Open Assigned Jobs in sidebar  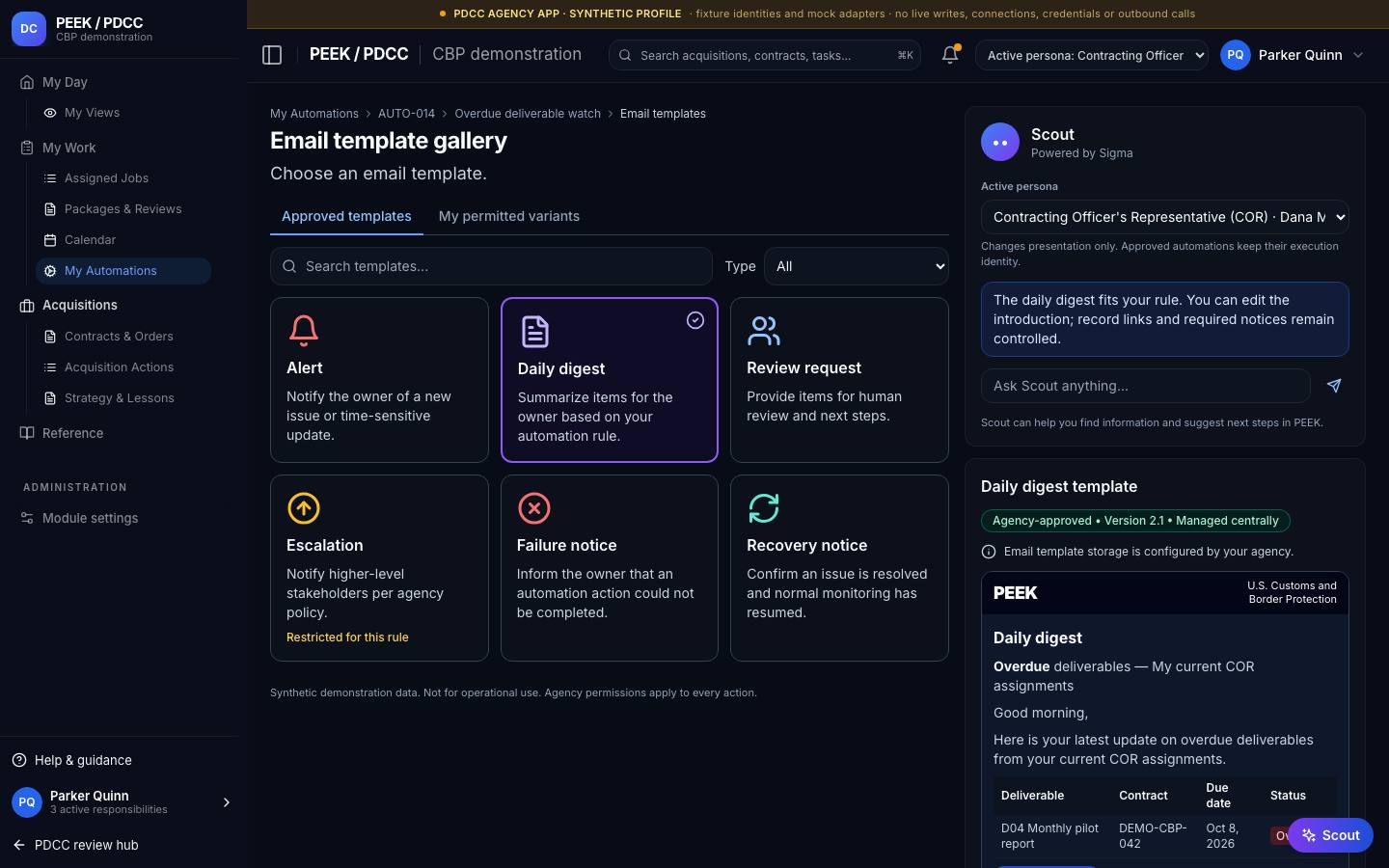click(123, 178)
